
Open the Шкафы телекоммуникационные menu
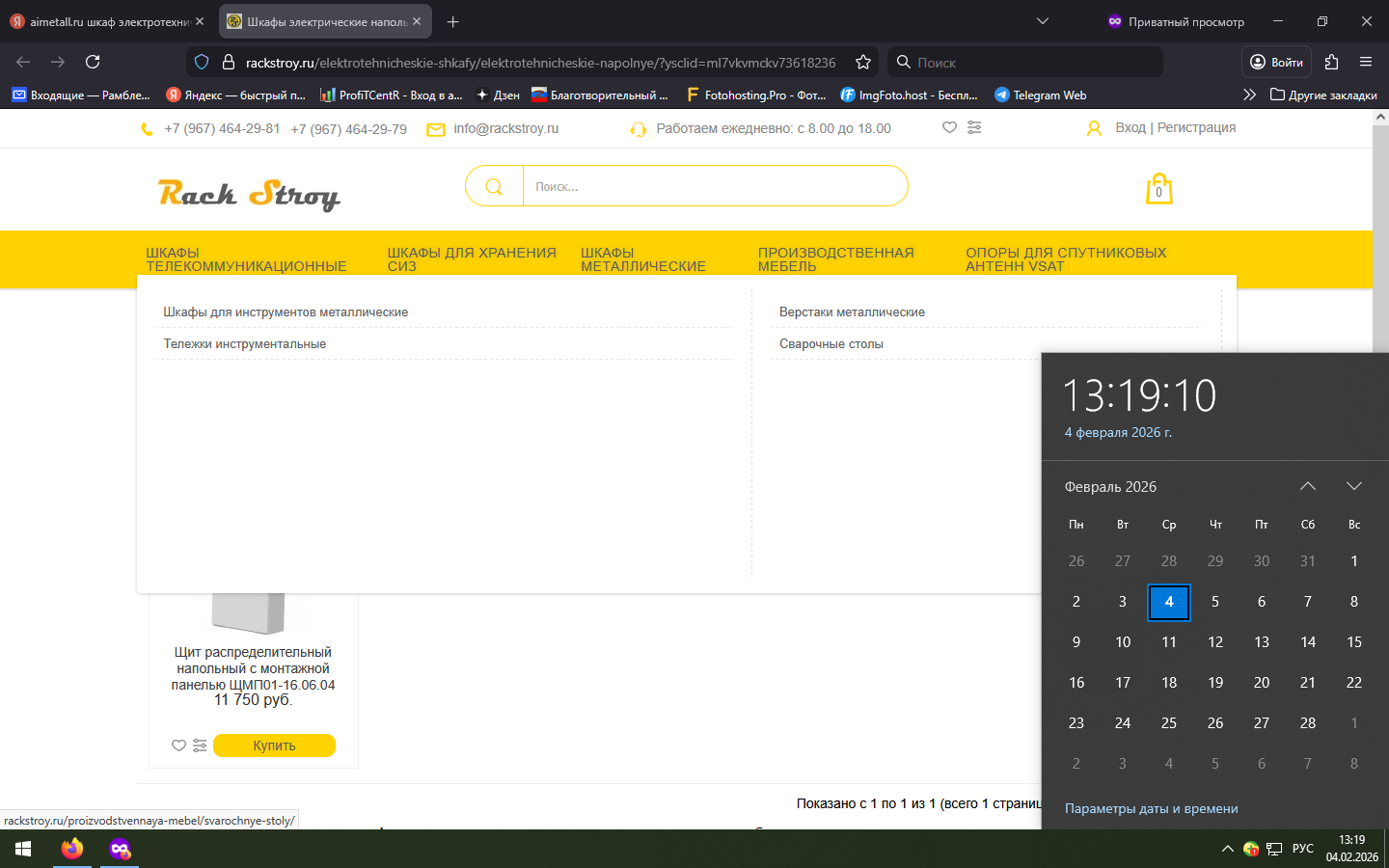click(246, 259)
